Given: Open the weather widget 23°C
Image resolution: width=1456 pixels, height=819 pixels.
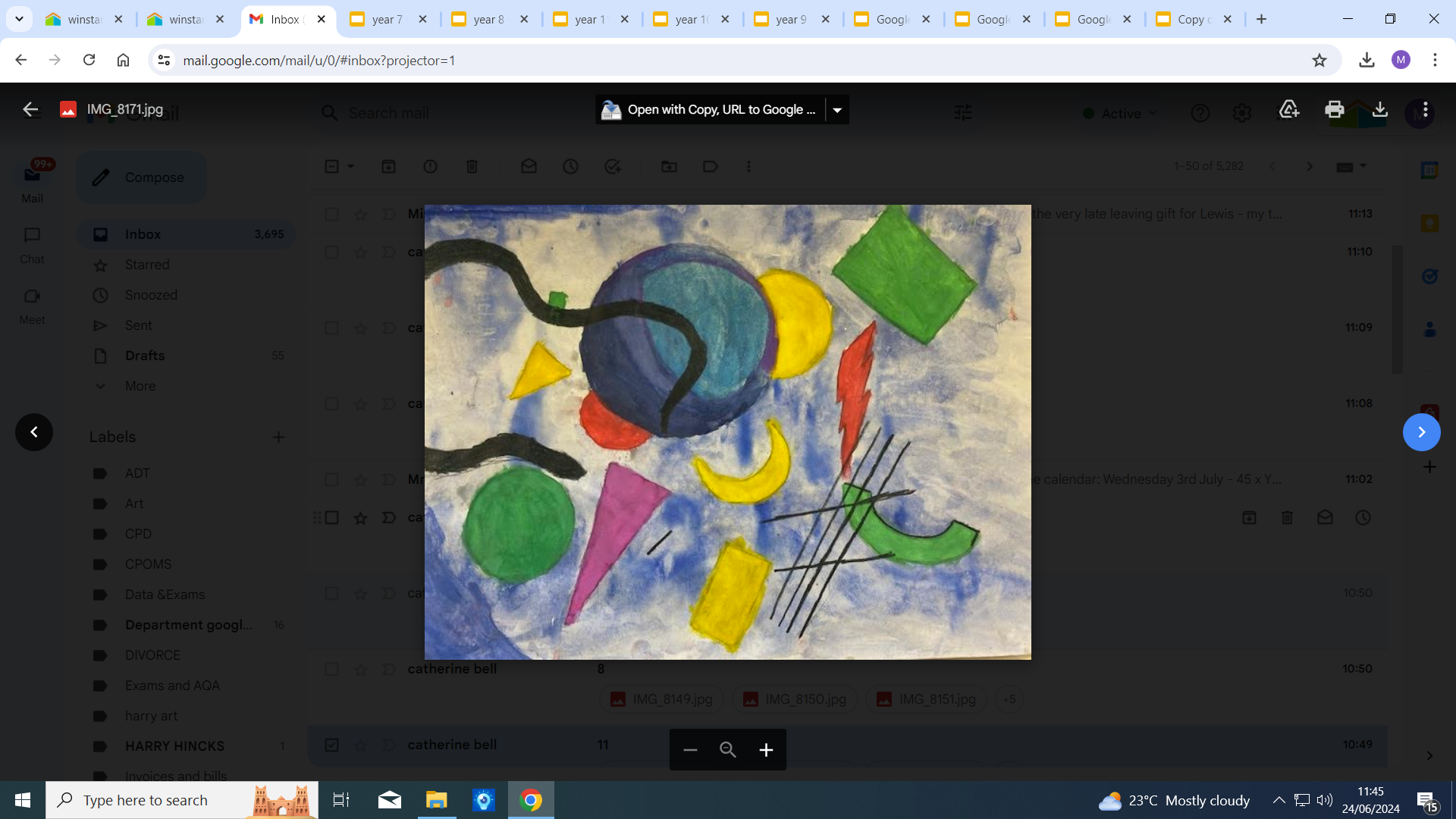Looking at the screenshot, I should (x=1174, y=800).
